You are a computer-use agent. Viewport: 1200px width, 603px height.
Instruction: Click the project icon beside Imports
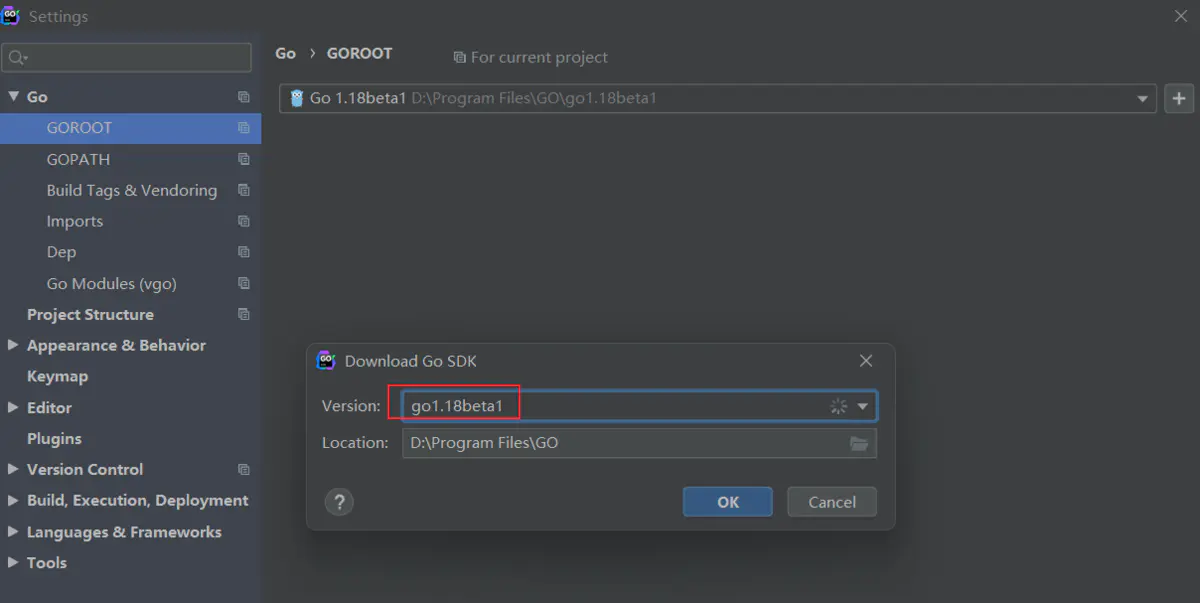click(x=243, y=221)
